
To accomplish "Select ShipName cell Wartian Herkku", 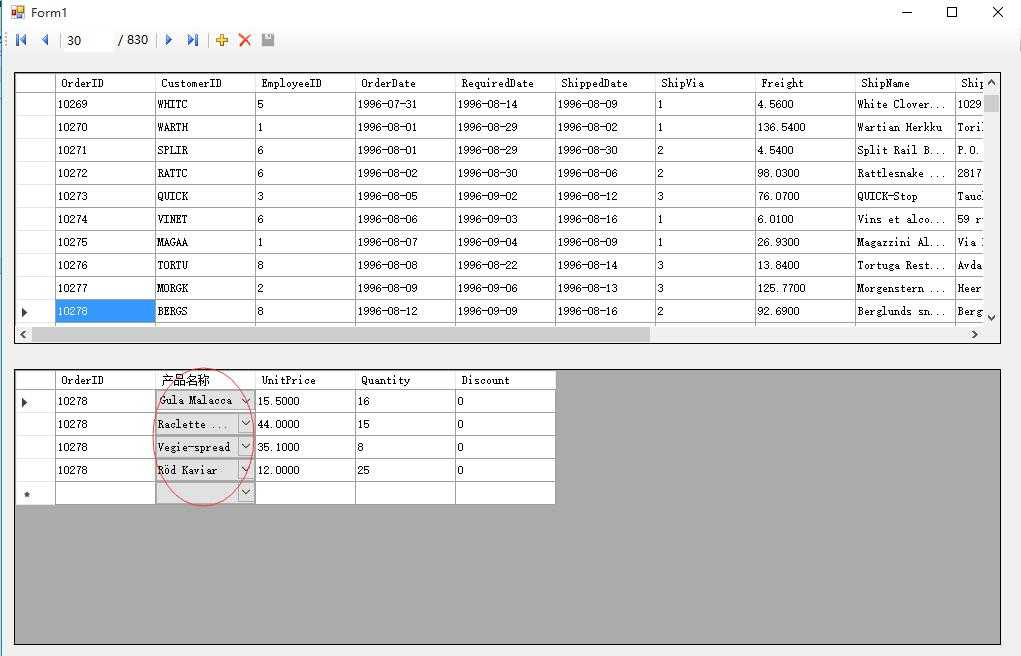I will click(x=905, y=127).
